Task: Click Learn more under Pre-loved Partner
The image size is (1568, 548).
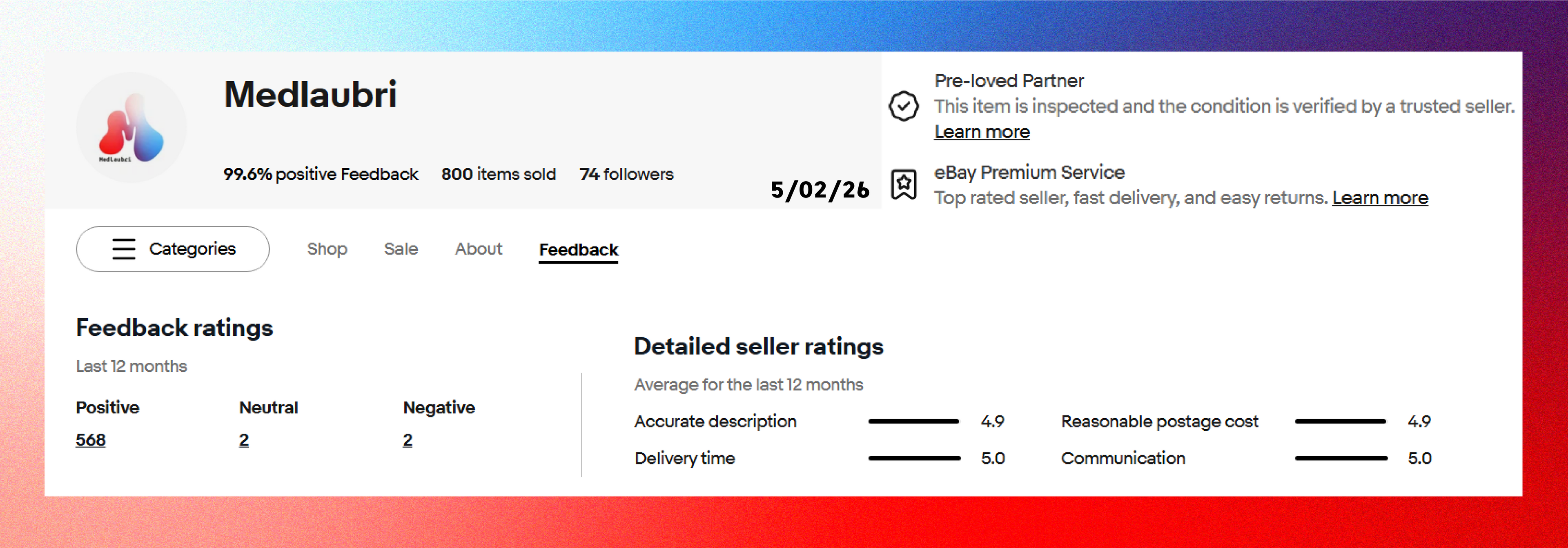Action: (x=982, y=132)
